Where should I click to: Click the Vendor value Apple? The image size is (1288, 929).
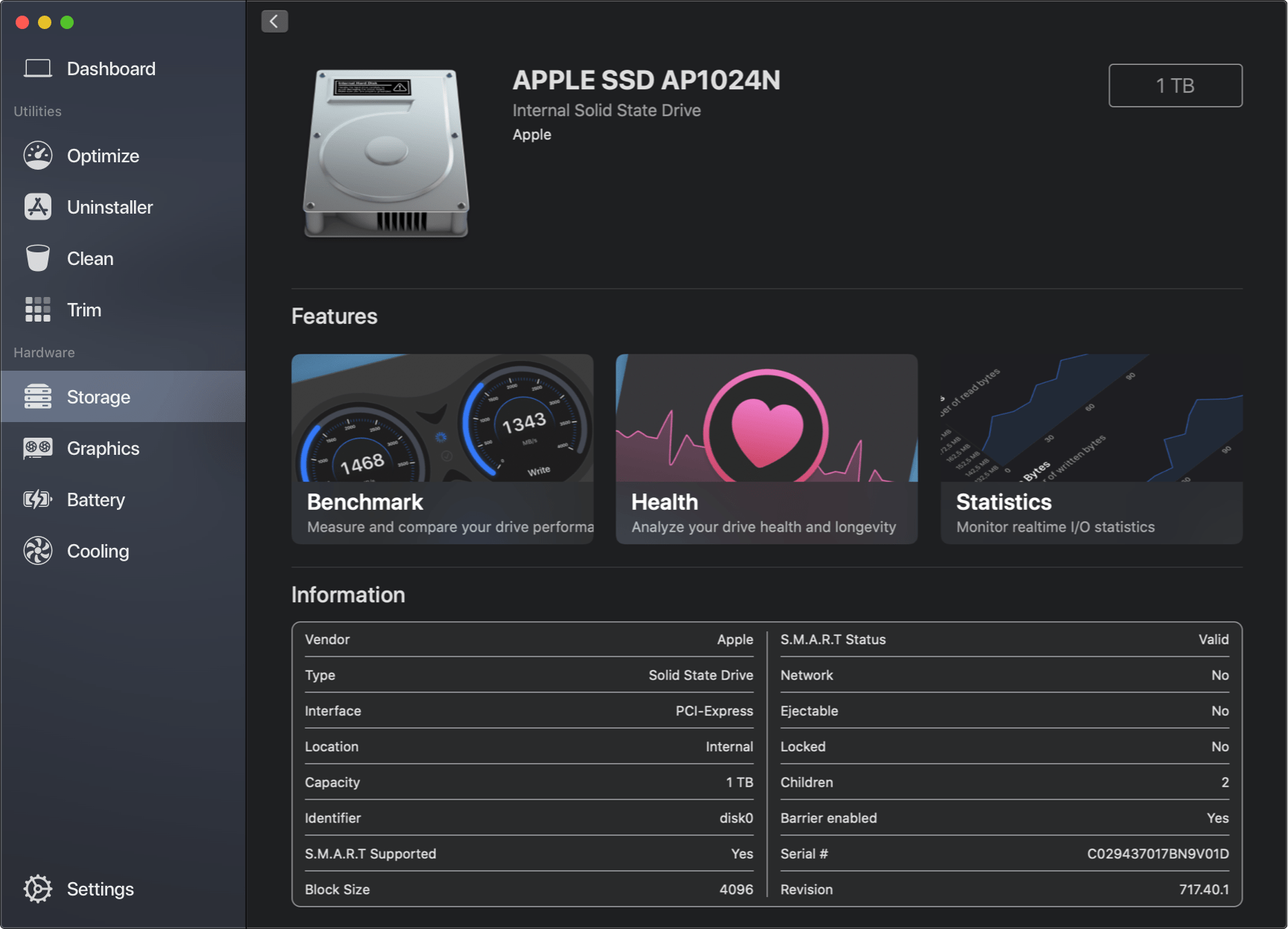click(x=735, y=639)
